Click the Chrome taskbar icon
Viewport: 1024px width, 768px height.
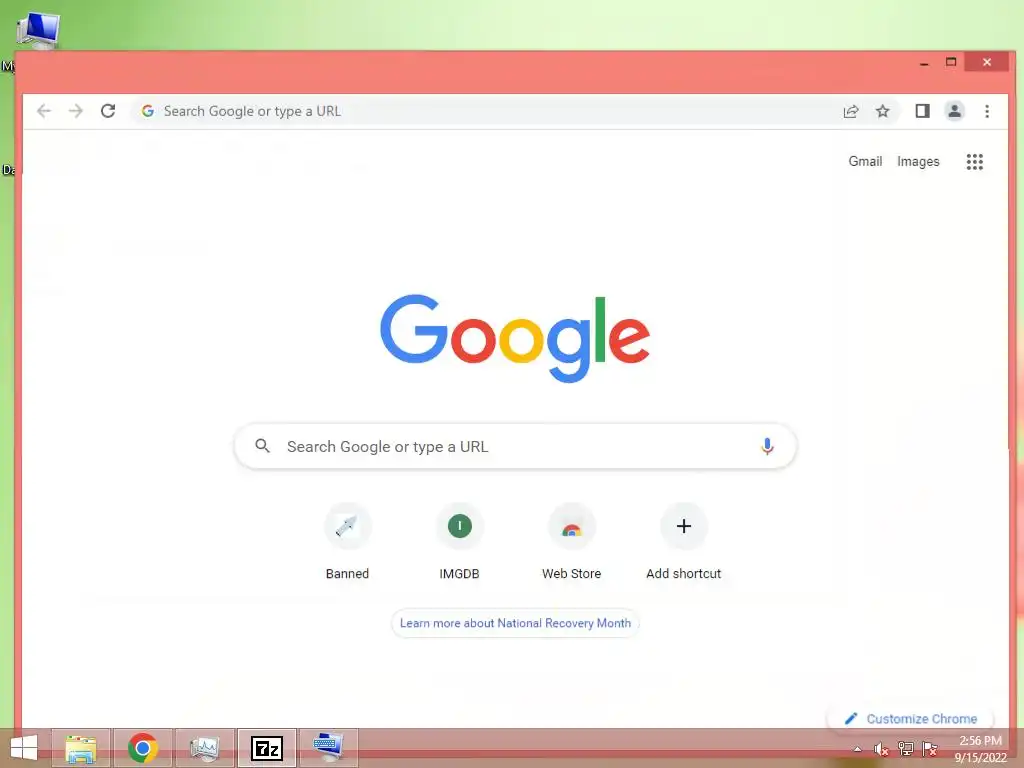click(143, 748)
